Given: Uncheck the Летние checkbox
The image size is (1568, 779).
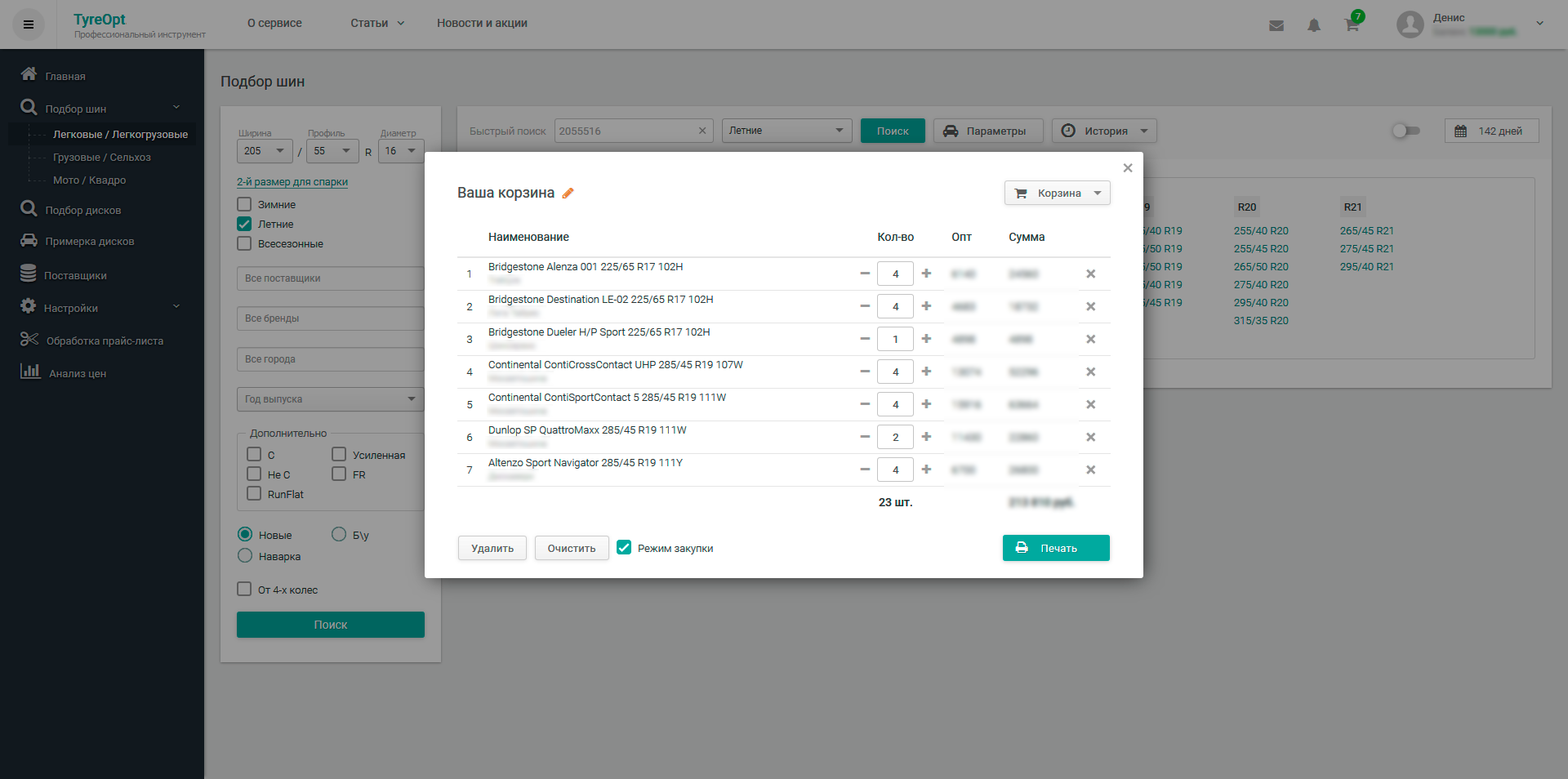Looking at the screenshot, I should [244, 224].
